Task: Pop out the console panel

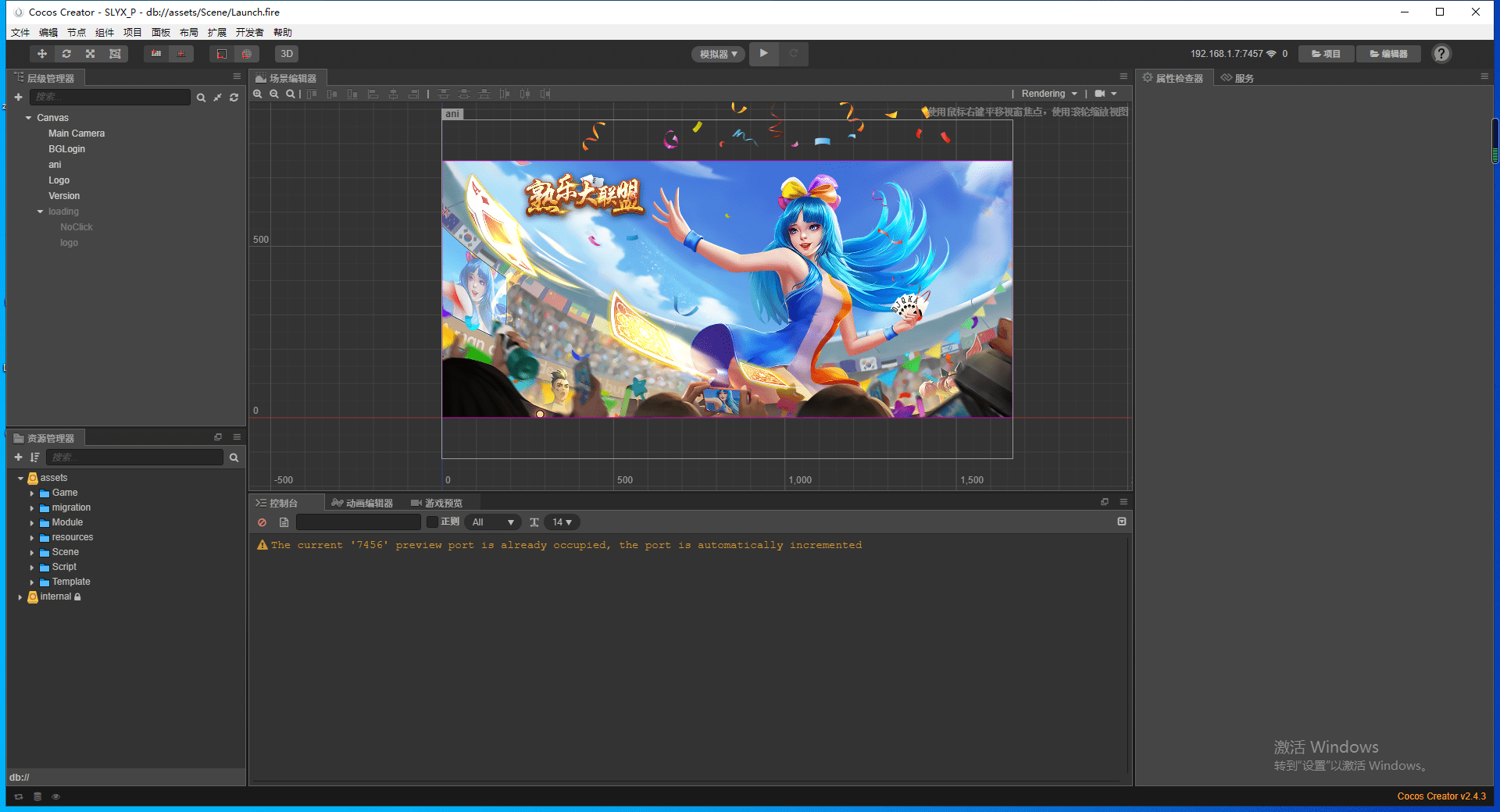Action: pos(1105,502)
